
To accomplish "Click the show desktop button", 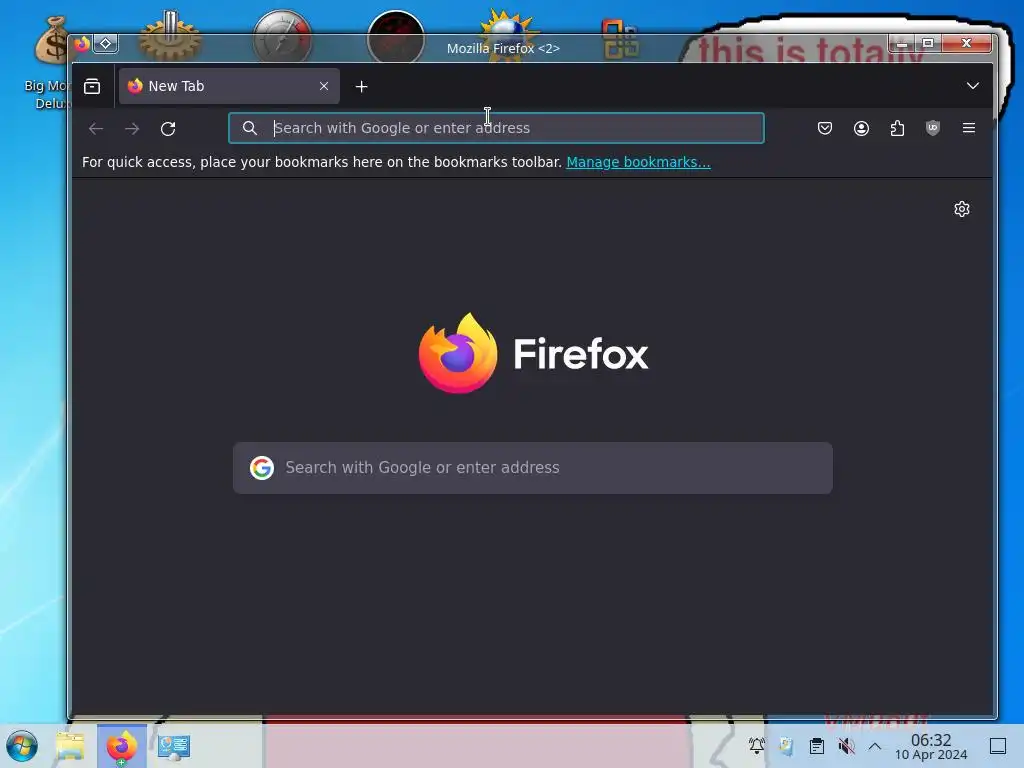I will (x=998, y=746).
